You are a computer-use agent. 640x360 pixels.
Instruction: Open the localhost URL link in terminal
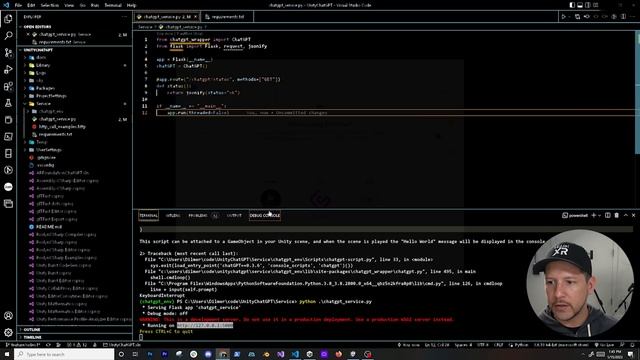click(x=205, y=325)
